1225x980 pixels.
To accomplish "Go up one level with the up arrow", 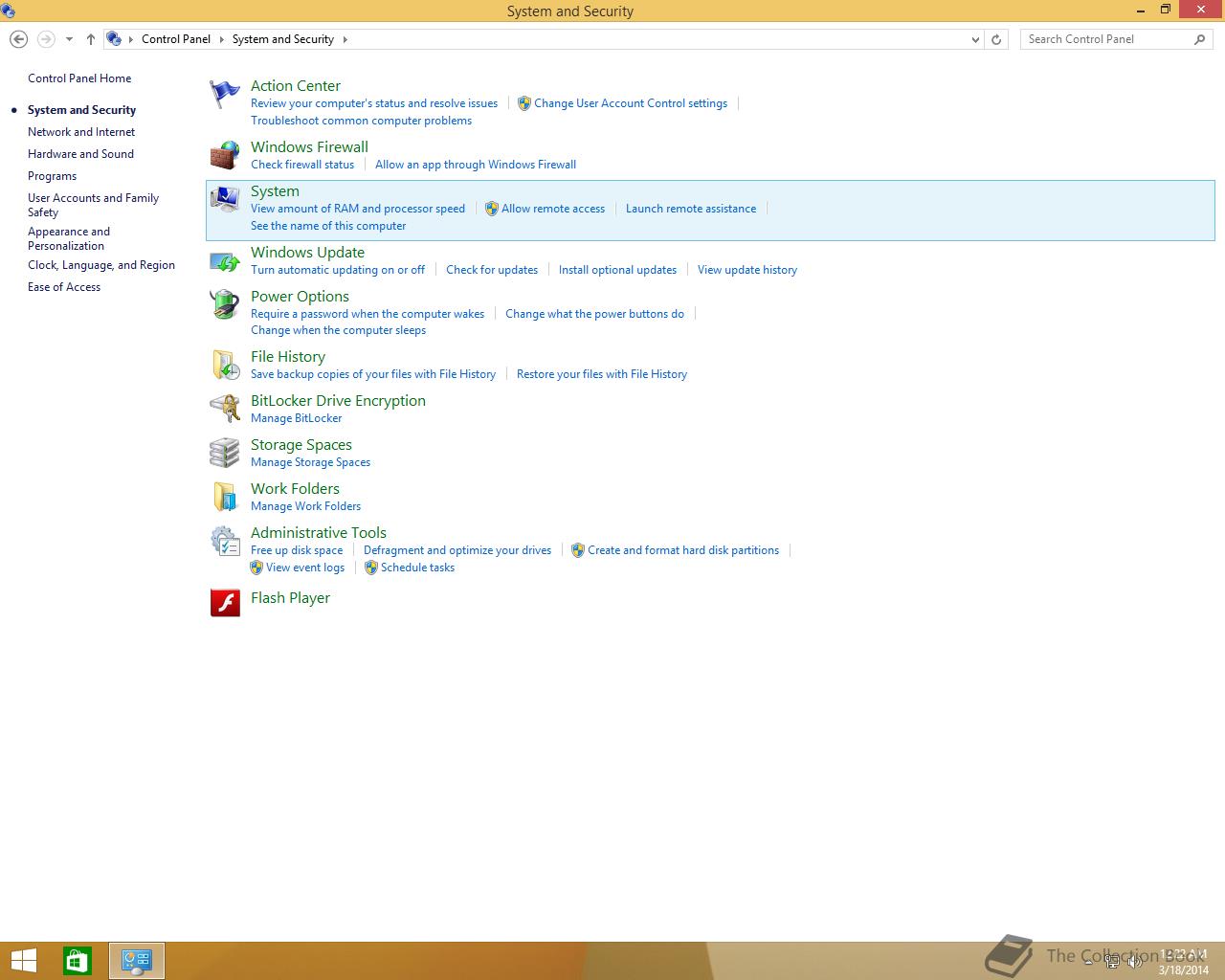I will click(90, 39).
